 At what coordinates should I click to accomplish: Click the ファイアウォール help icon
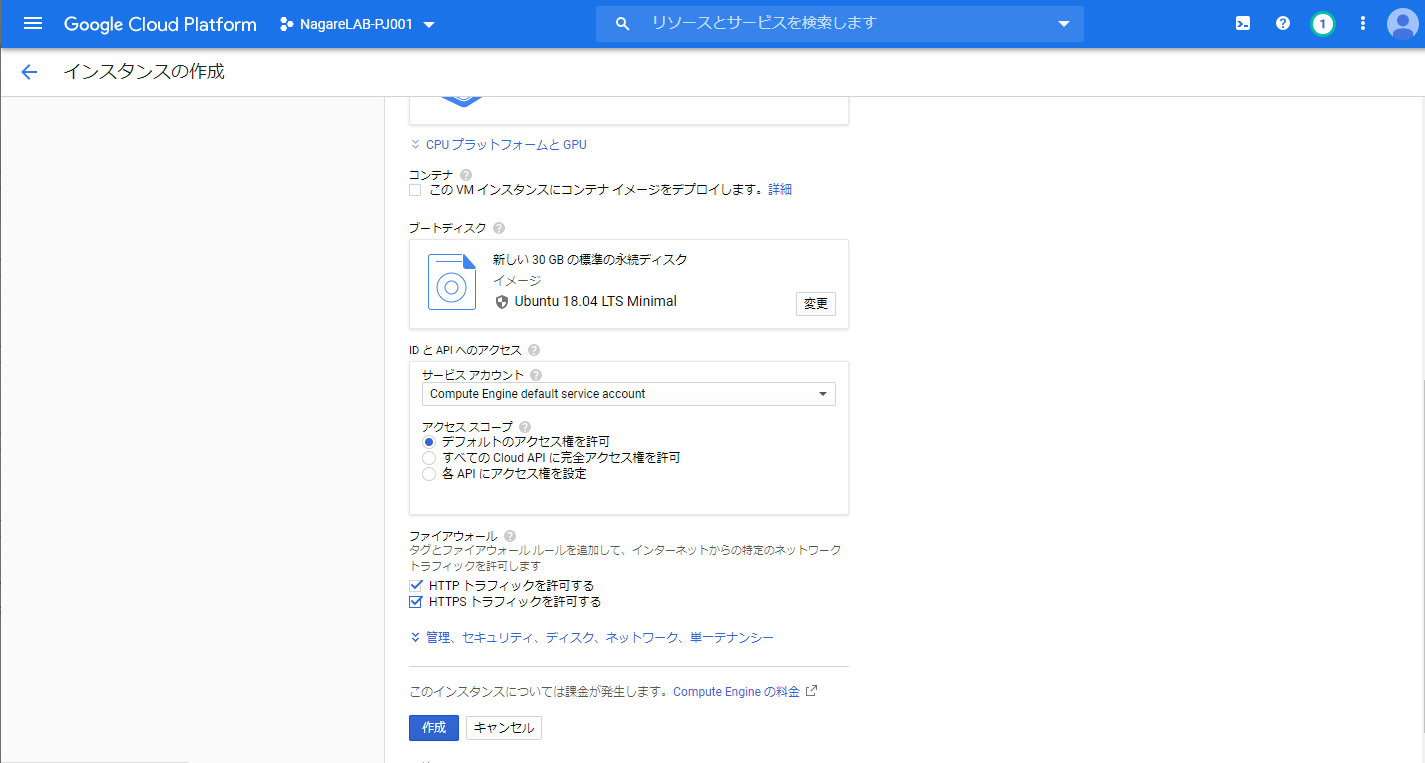[x=510, y=536]
